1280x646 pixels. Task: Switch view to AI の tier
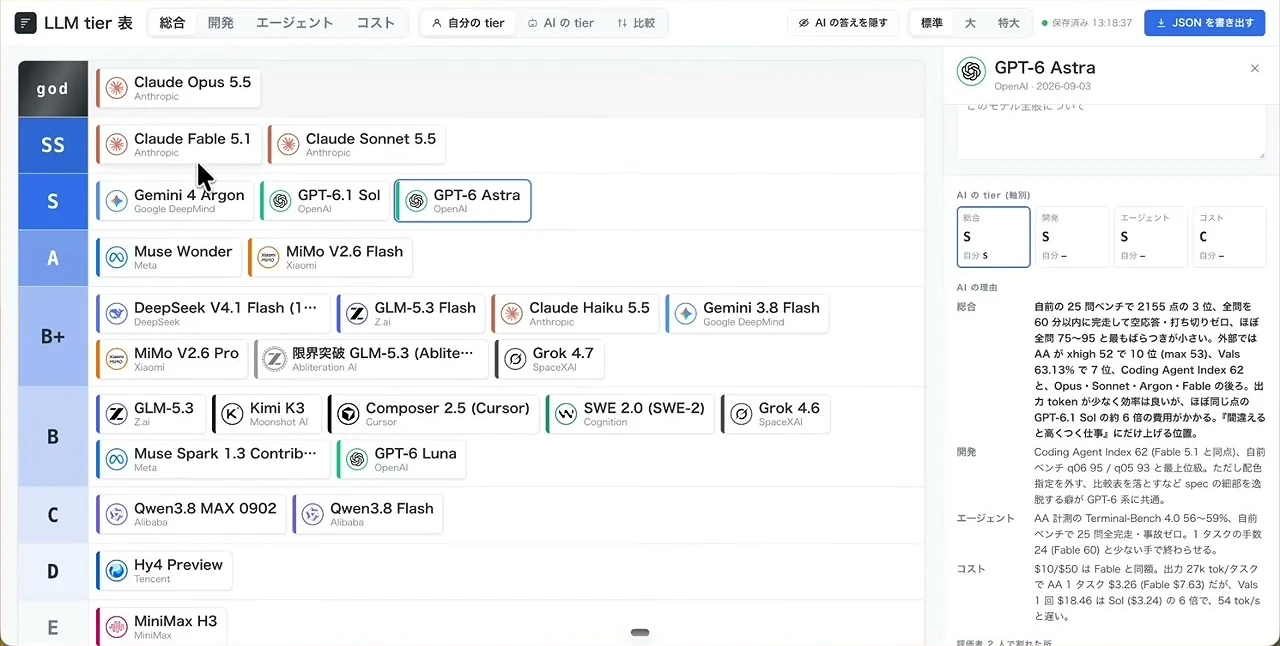[x=561, y=23]
